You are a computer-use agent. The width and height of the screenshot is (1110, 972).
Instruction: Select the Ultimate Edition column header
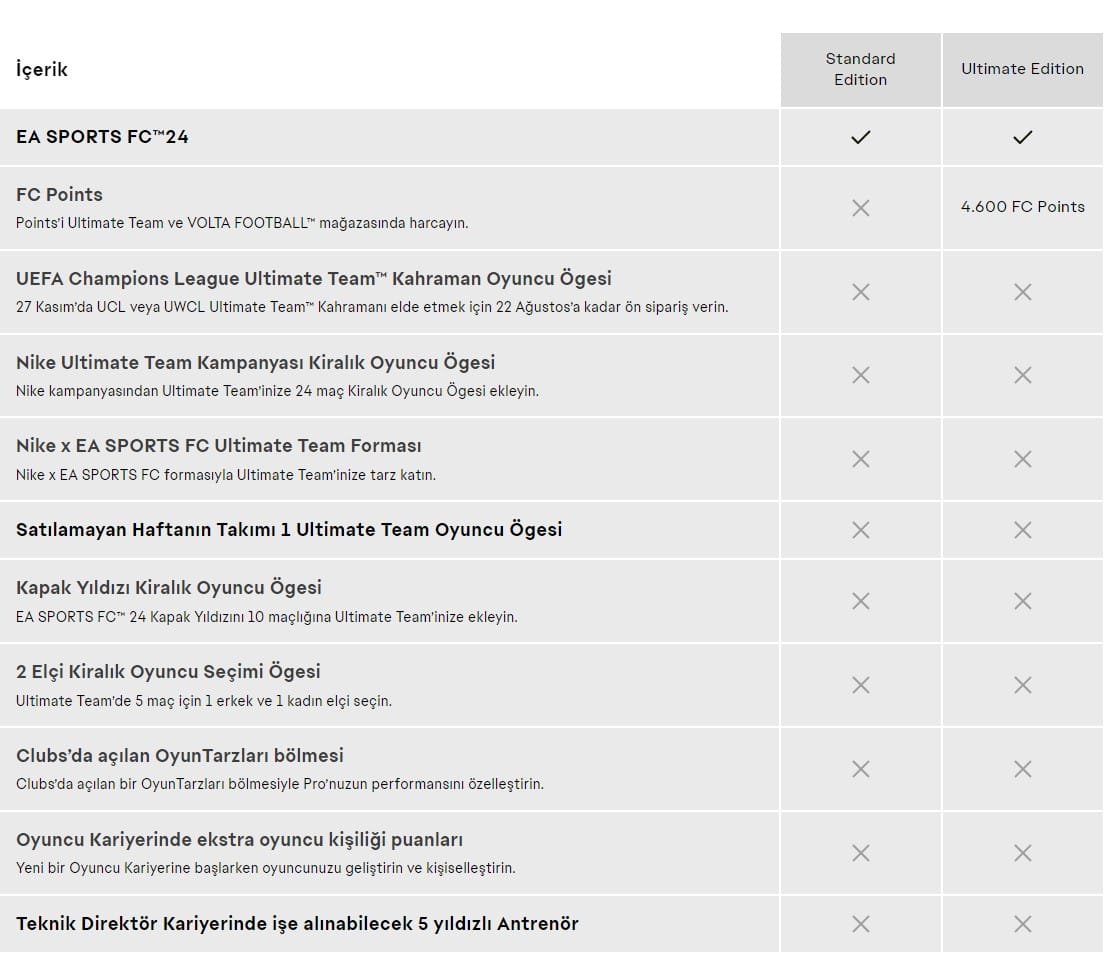[x=1022, y=69]
